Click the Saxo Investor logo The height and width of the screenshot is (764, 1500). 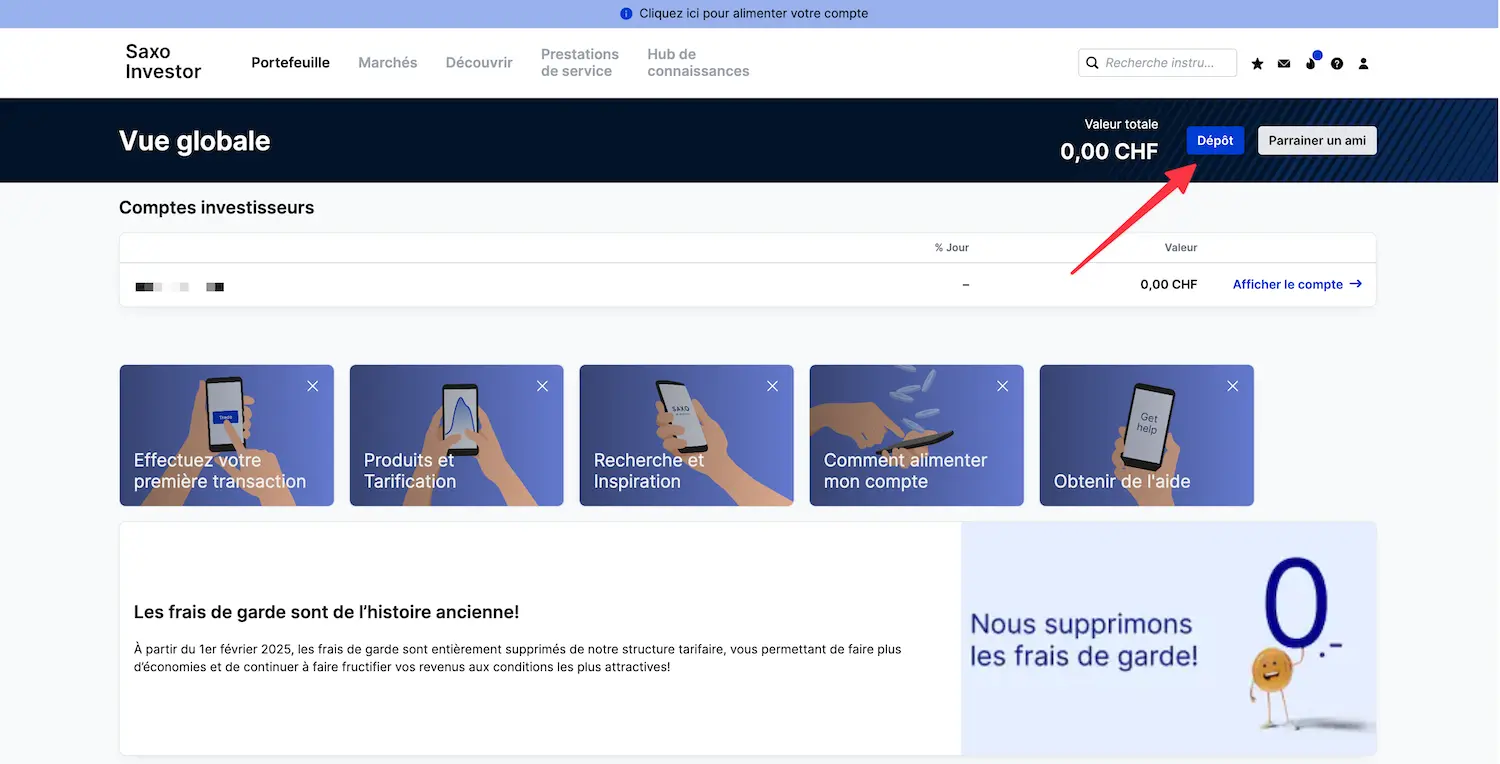(163, 62)
